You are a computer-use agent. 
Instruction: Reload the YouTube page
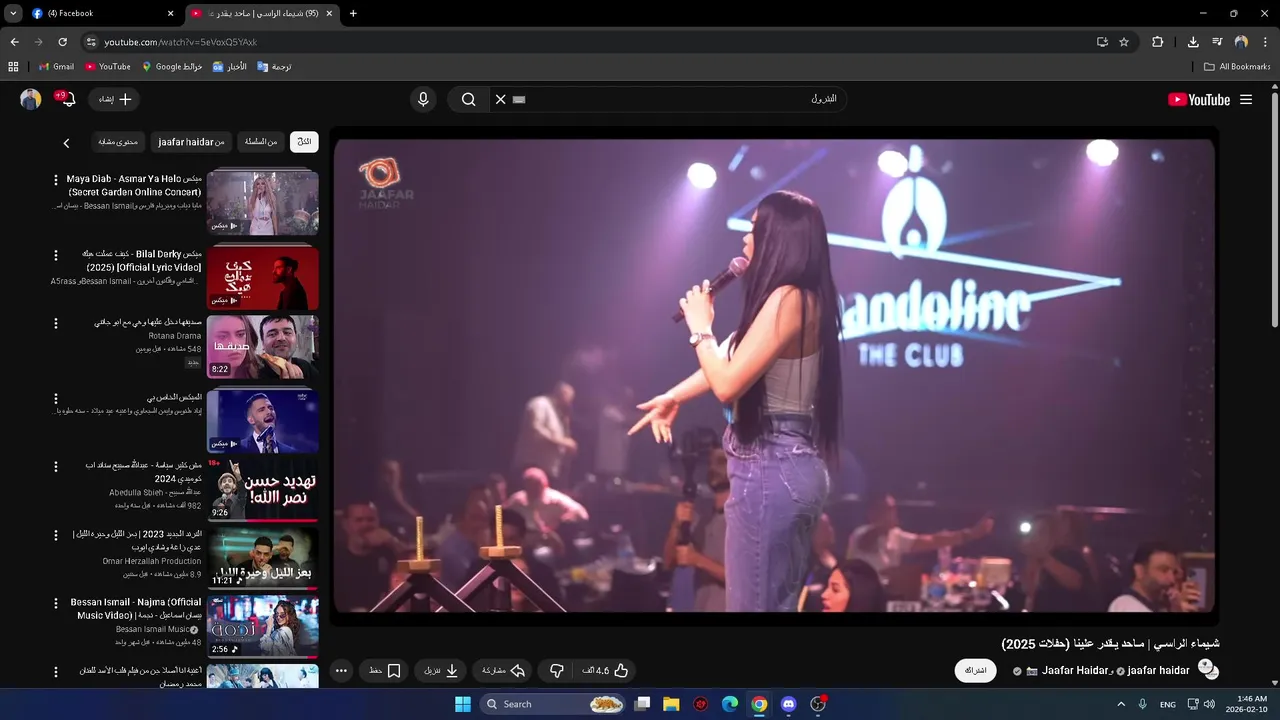click(x=62, y=42)
